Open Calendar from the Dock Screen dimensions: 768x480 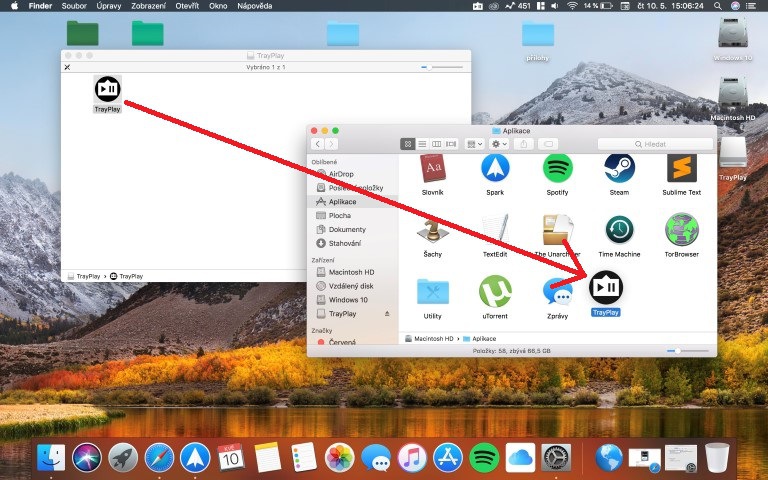point(231,458)
